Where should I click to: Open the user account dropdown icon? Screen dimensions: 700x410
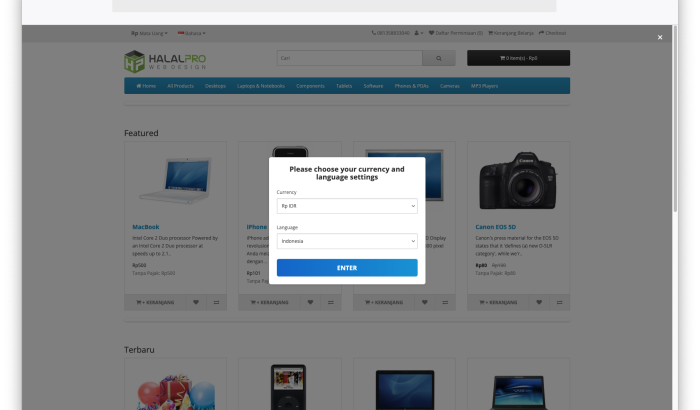pos(418,33)
